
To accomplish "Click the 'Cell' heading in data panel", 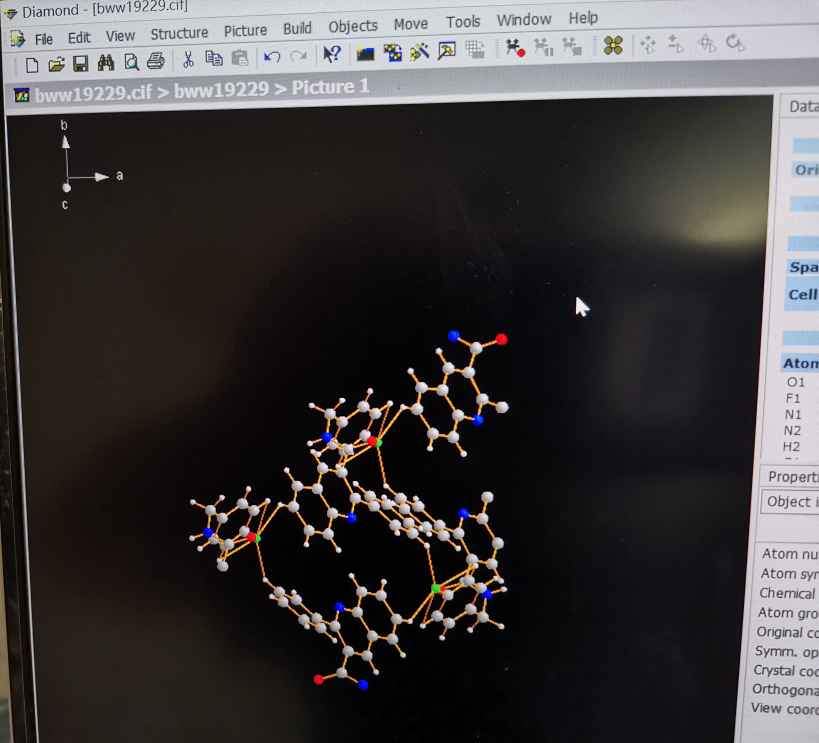I will pyautogui.click(x=802, y=295).
